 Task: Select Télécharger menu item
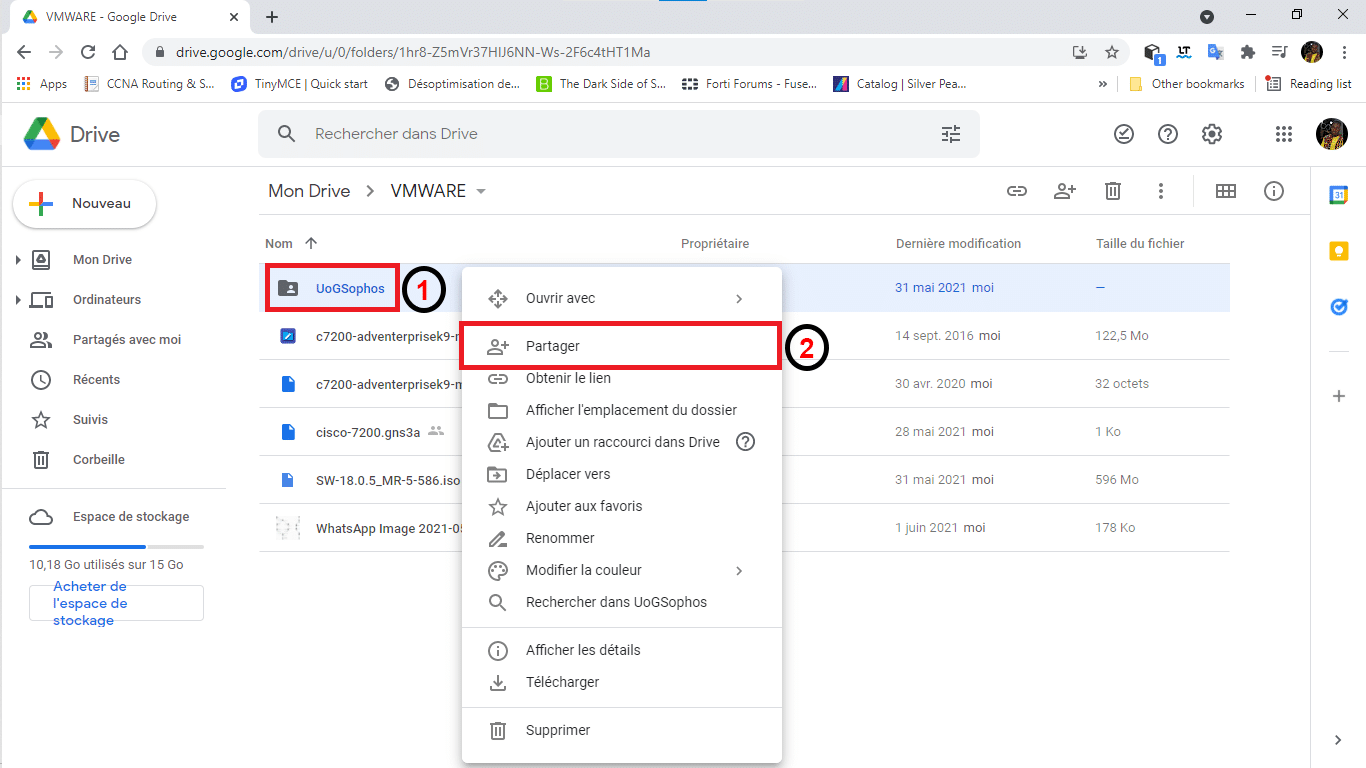(x=621, y=682)
